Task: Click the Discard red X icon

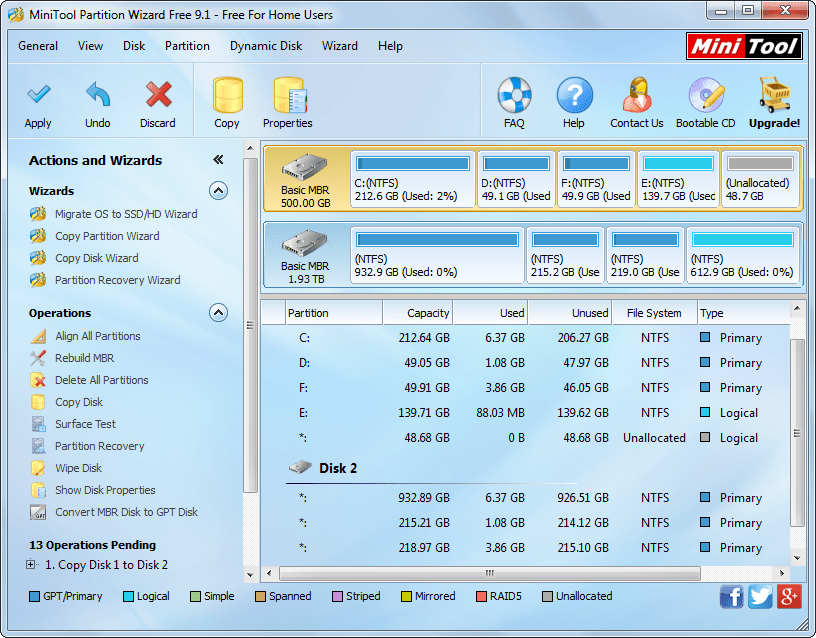Action: coord(158,94)
